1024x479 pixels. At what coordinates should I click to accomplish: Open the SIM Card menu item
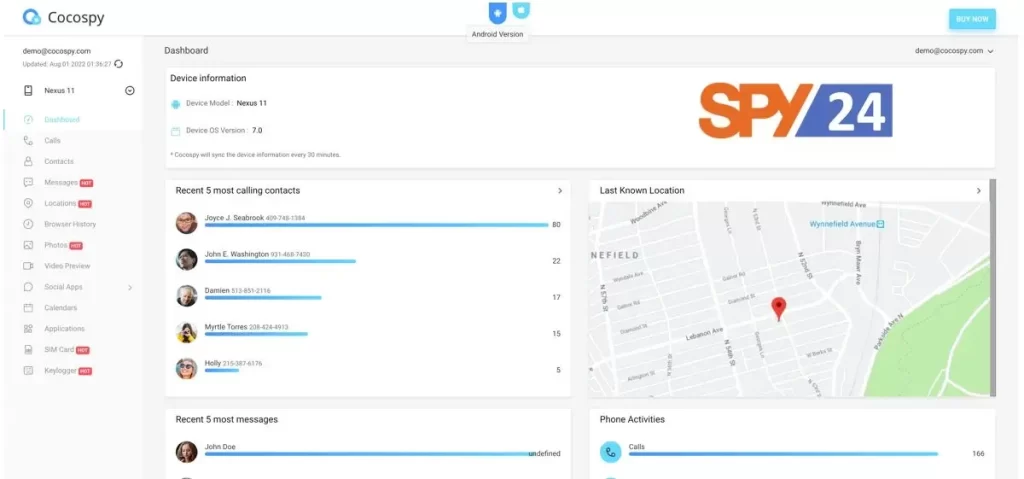(x=59, y=350)
